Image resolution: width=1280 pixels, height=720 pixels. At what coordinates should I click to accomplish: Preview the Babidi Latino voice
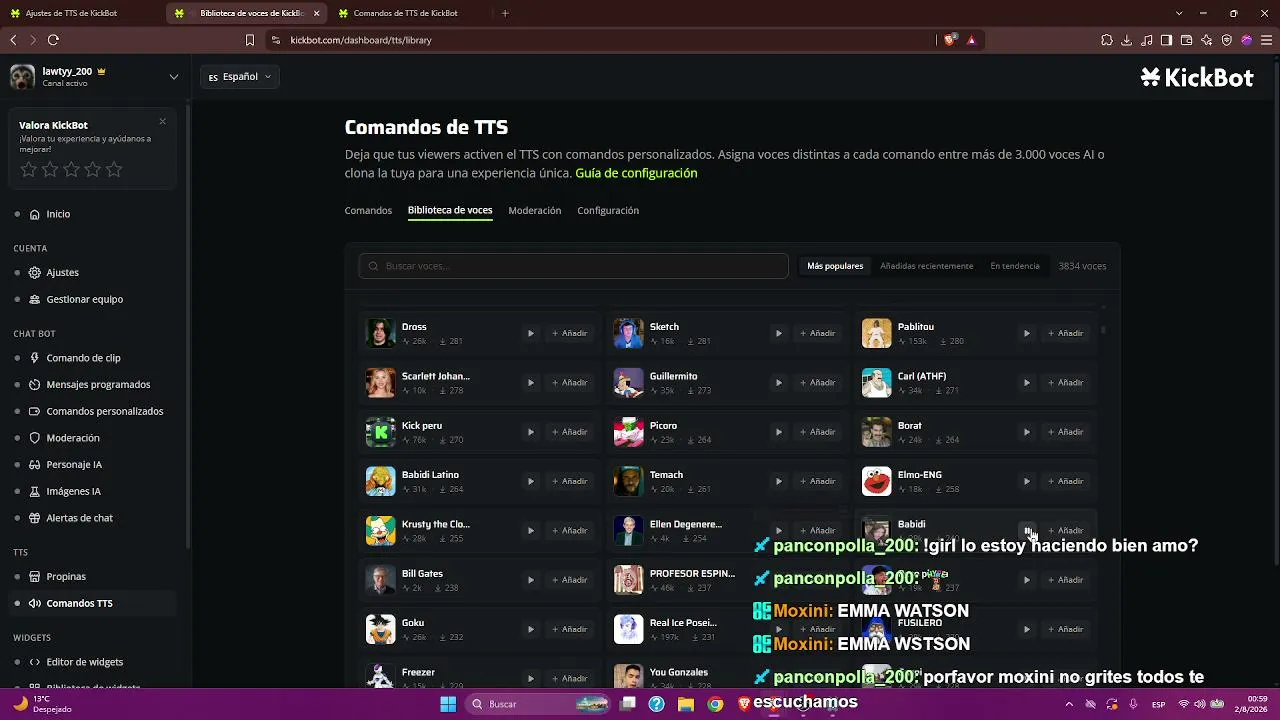[531, 481]
